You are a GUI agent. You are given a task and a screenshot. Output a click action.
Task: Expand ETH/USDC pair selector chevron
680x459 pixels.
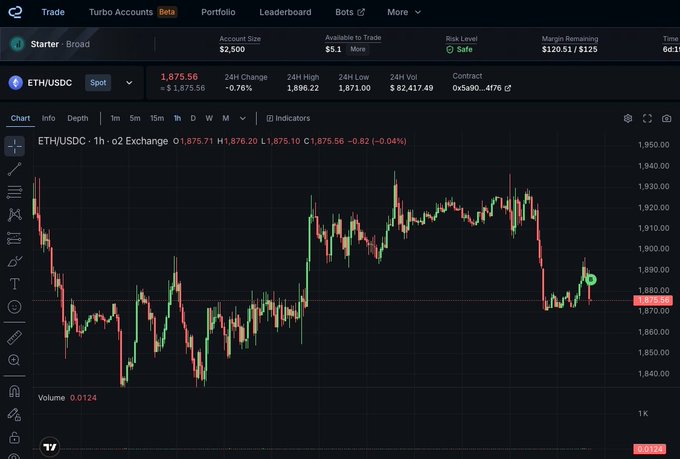[129, 83]
